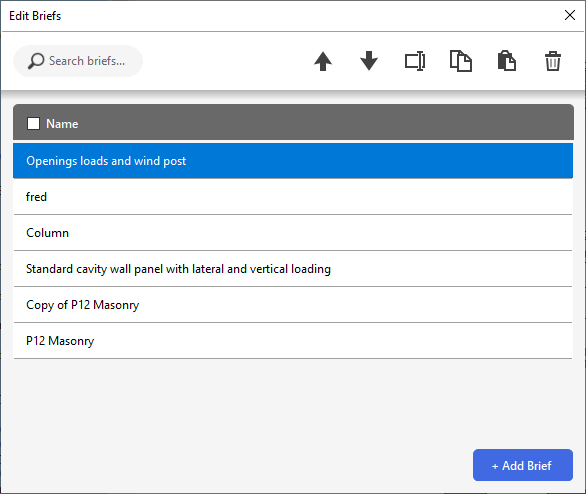The width and height of the screenshot is (586, 494).
Task: Move selected brief down with arrow icon
Action: 369,61
